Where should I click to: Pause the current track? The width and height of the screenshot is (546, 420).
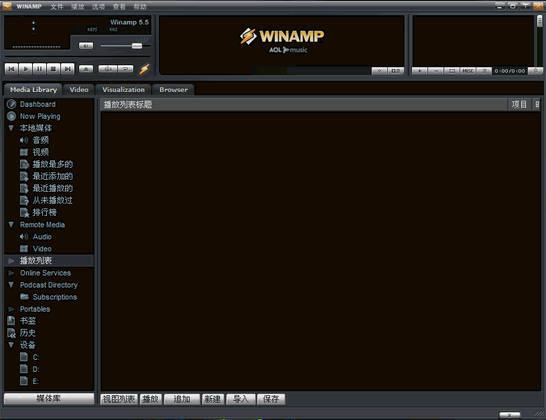39,69
